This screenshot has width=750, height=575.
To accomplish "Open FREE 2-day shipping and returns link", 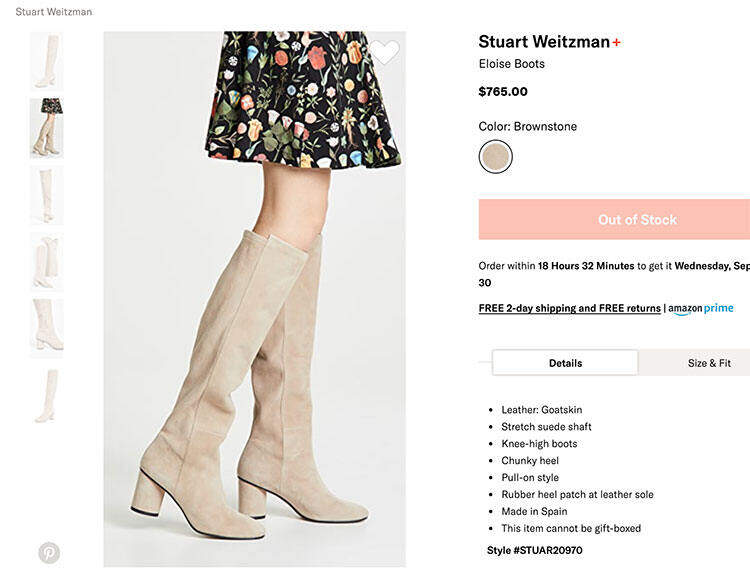I will (x=569, y=309).
